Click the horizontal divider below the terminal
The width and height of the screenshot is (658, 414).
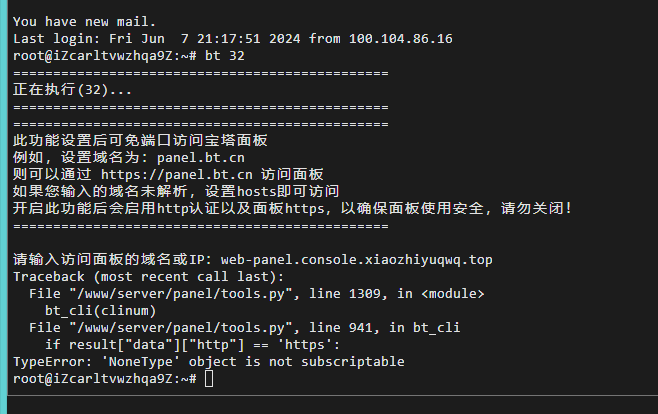pos(333,395)
